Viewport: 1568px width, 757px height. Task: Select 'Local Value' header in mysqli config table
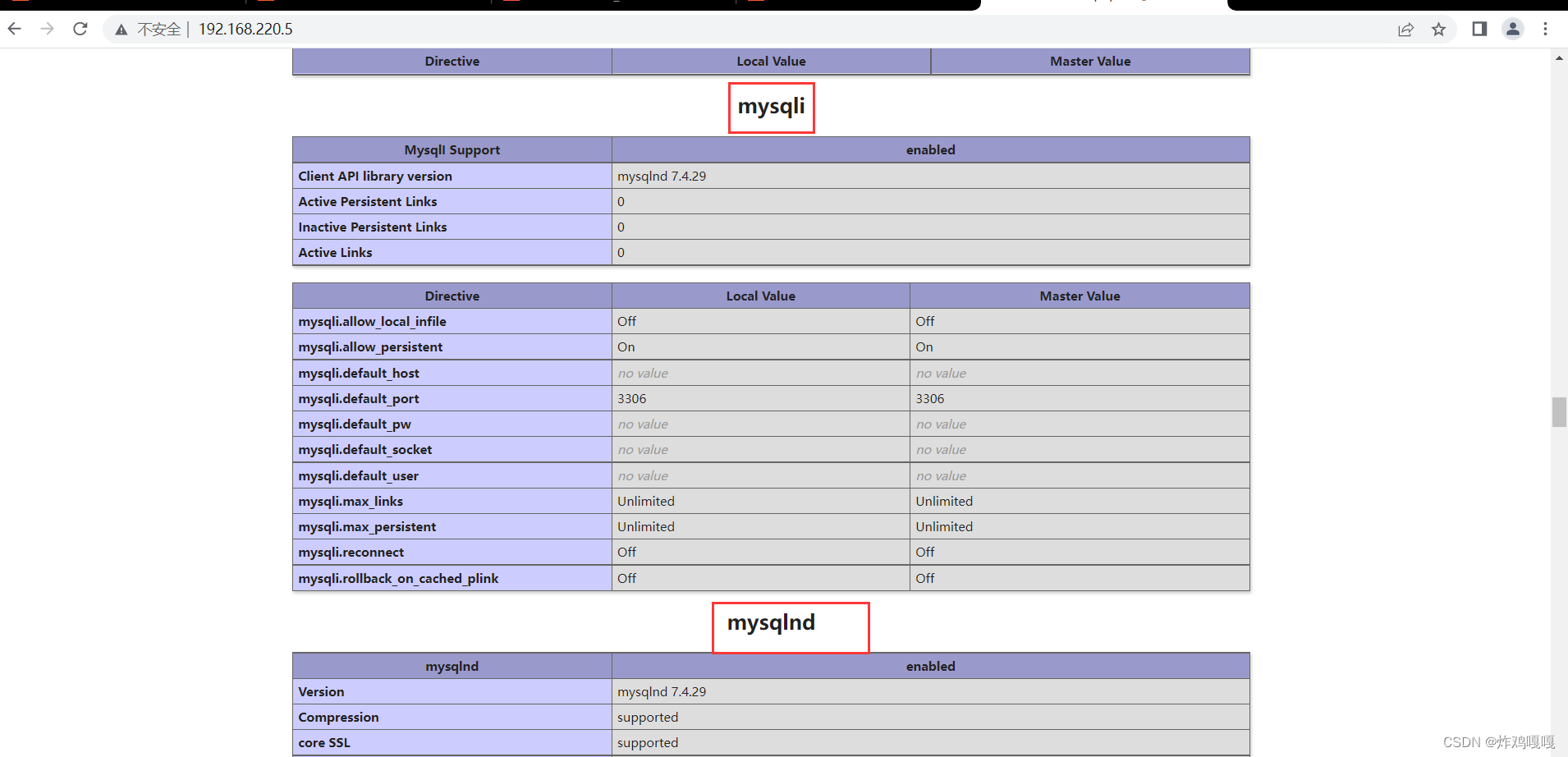pos(761,296)
